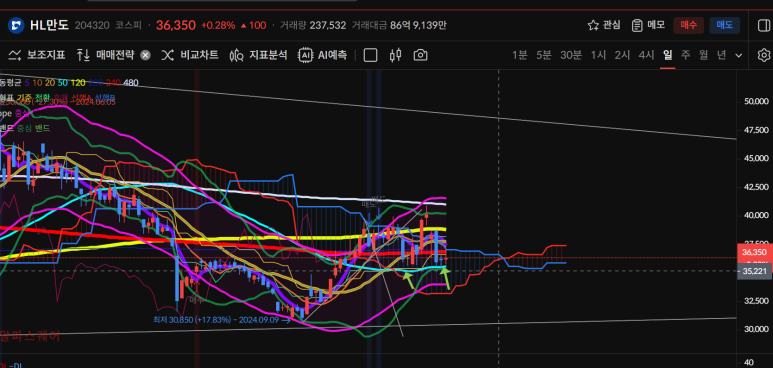Select the 주 weekly timeframe

(685, 55)
